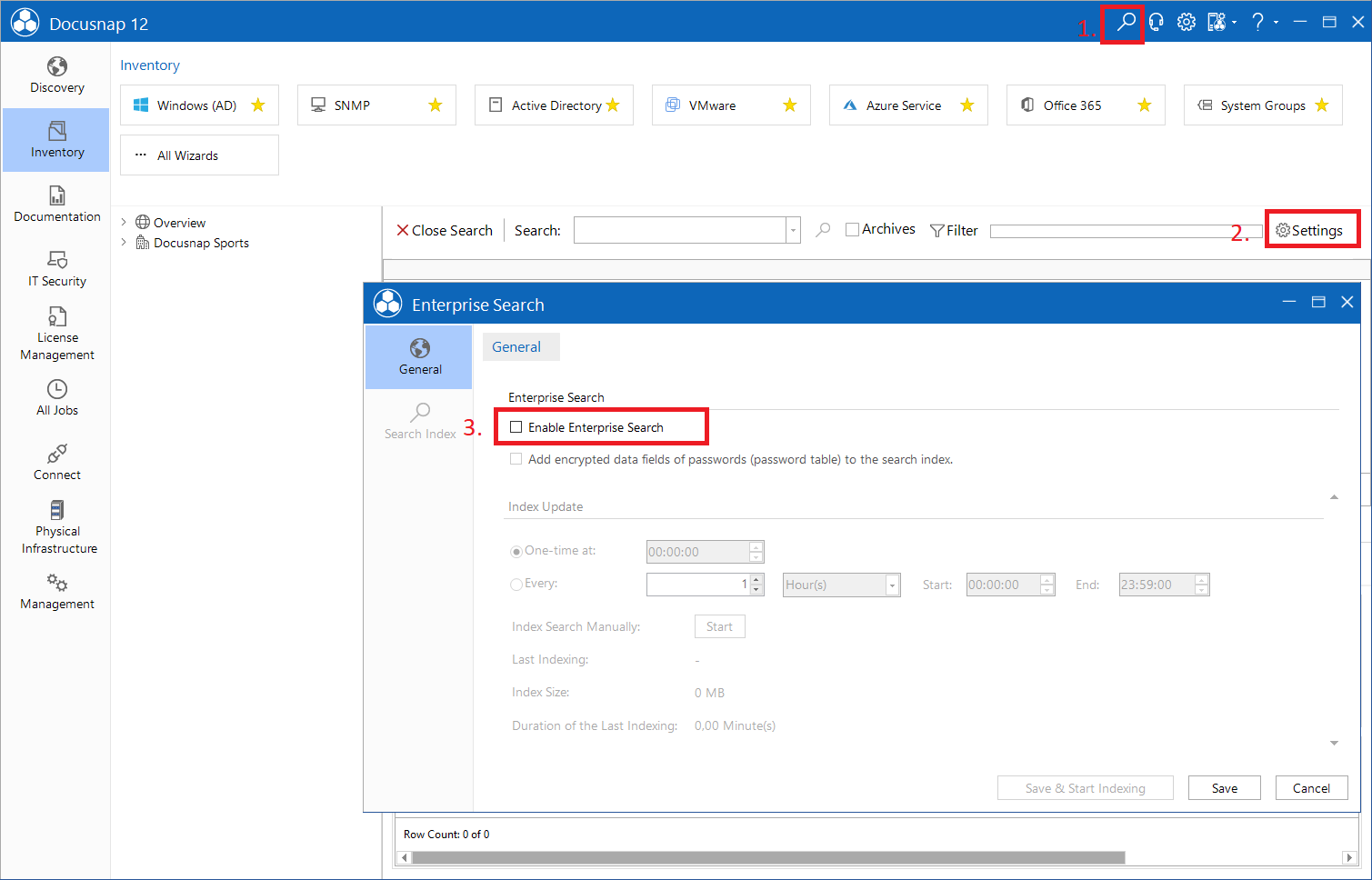Cancel the Enterprise Search dialog

1311,788
